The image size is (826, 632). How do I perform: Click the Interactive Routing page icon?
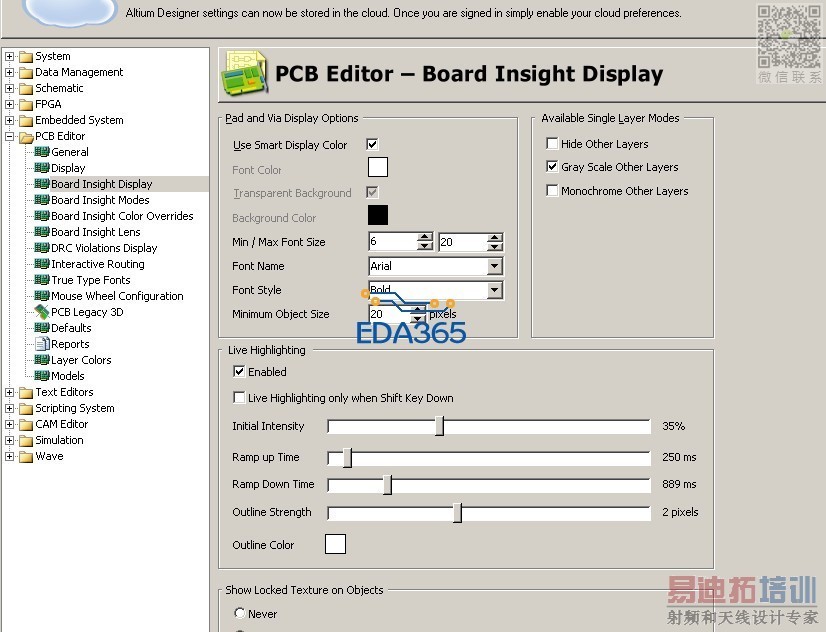point(42,264)
